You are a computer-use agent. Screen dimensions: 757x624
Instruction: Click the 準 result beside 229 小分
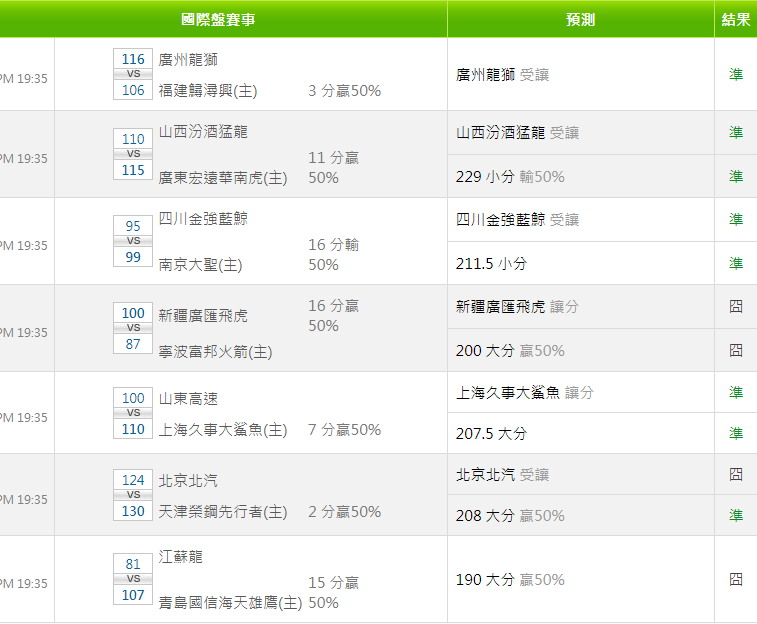736,177
